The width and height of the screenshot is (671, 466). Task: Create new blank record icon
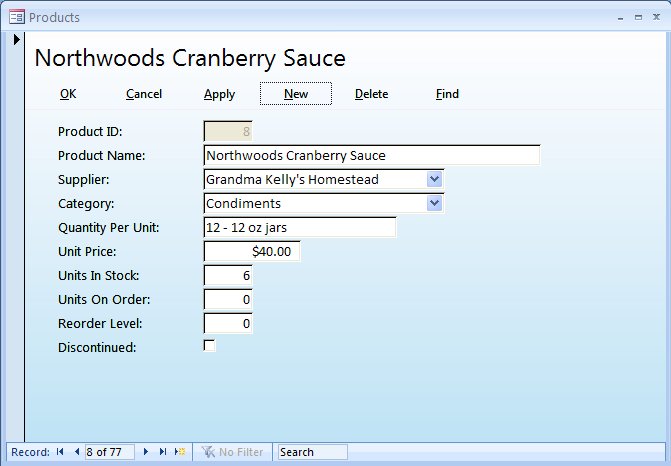(180, 451)
